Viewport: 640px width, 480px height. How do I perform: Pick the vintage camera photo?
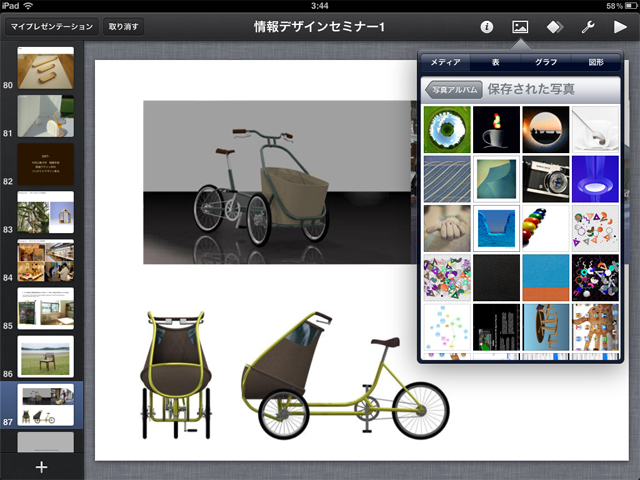pyautogui.click(x=546, y=177)
